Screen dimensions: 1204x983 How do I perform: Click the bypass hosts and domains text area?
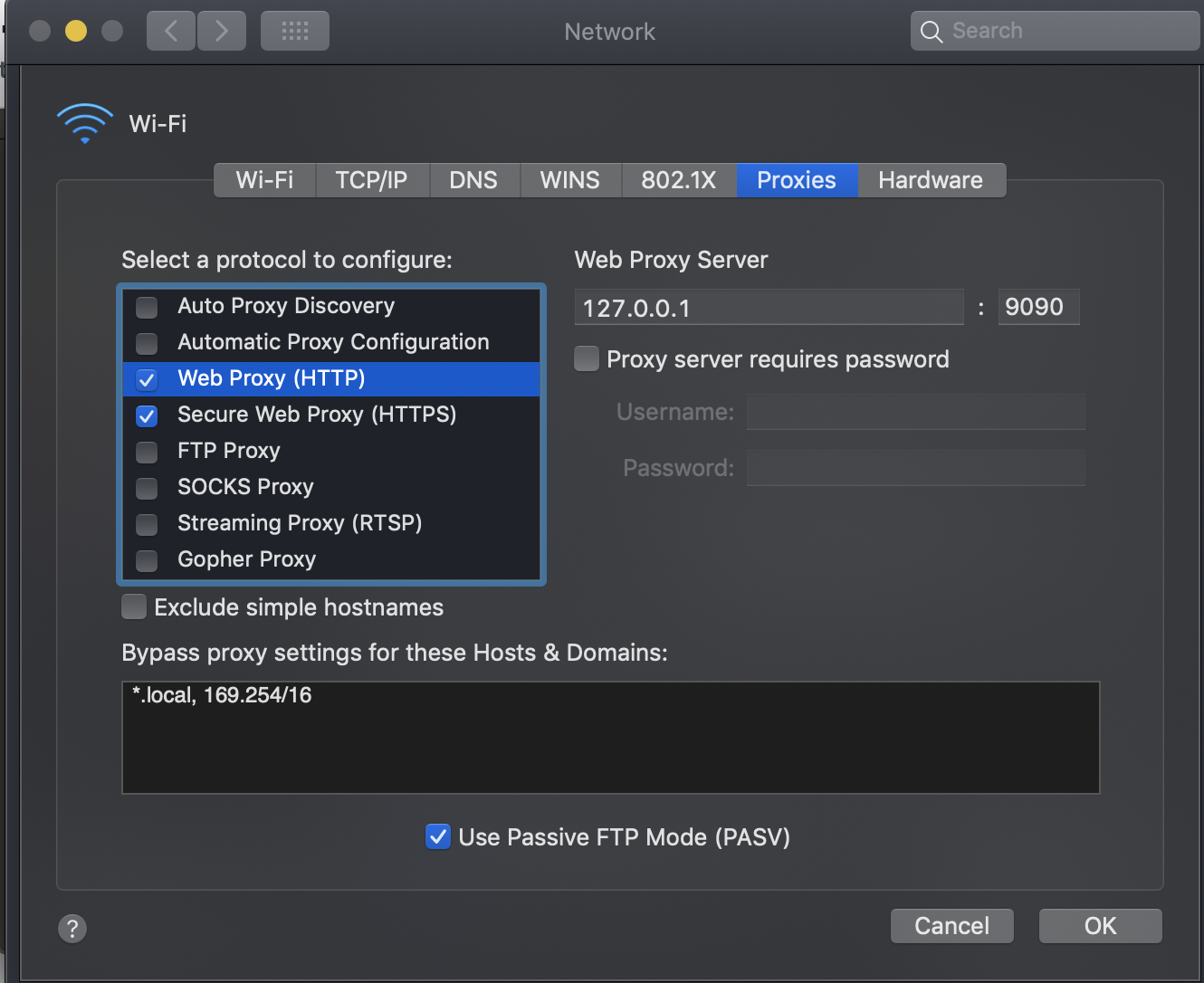point(611,738)
